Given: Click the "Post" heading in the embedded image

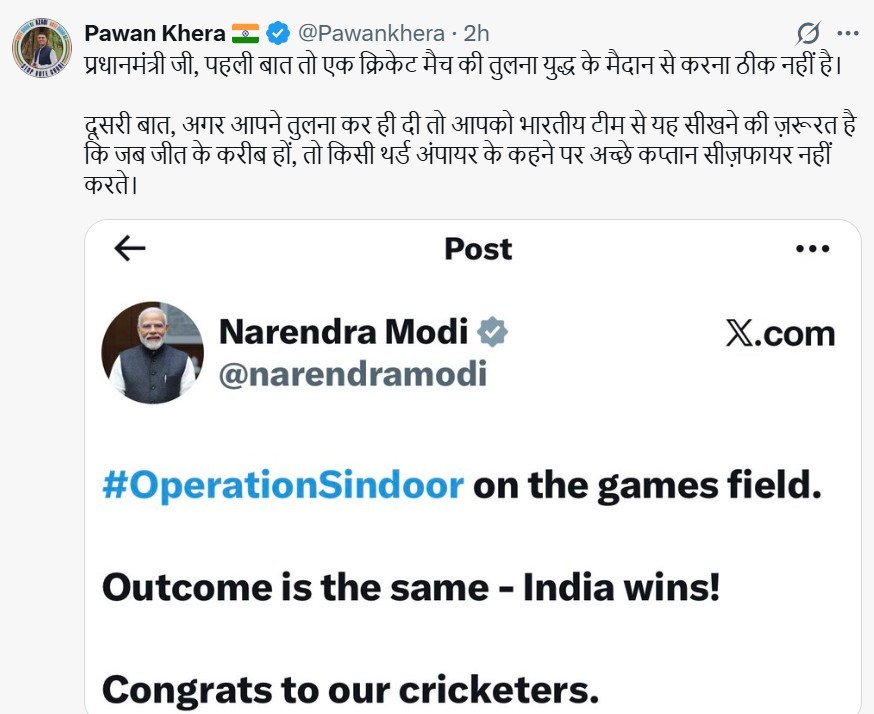Looking at the screenshot, I should 478,249.
